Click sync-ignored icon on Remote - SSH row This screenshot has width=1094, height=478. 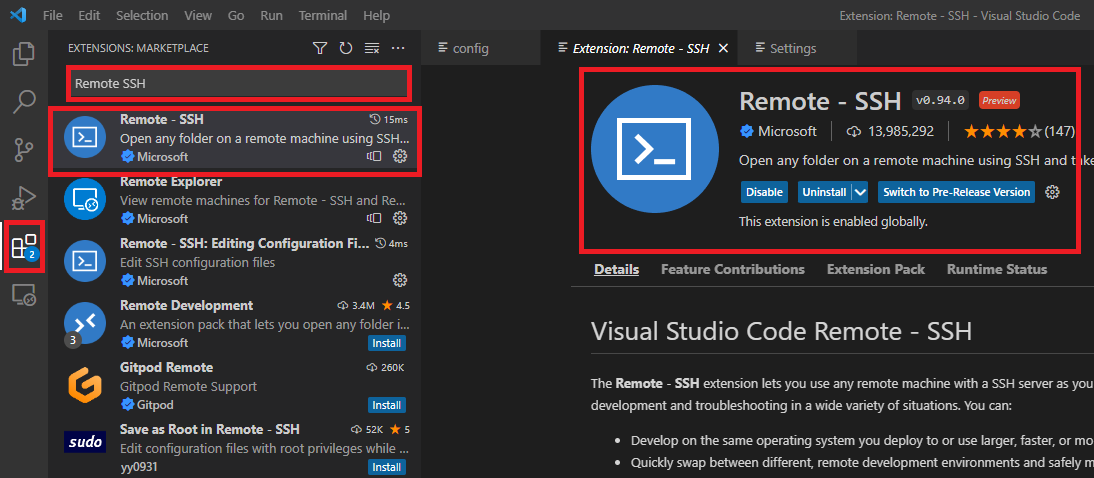(374, 156)
